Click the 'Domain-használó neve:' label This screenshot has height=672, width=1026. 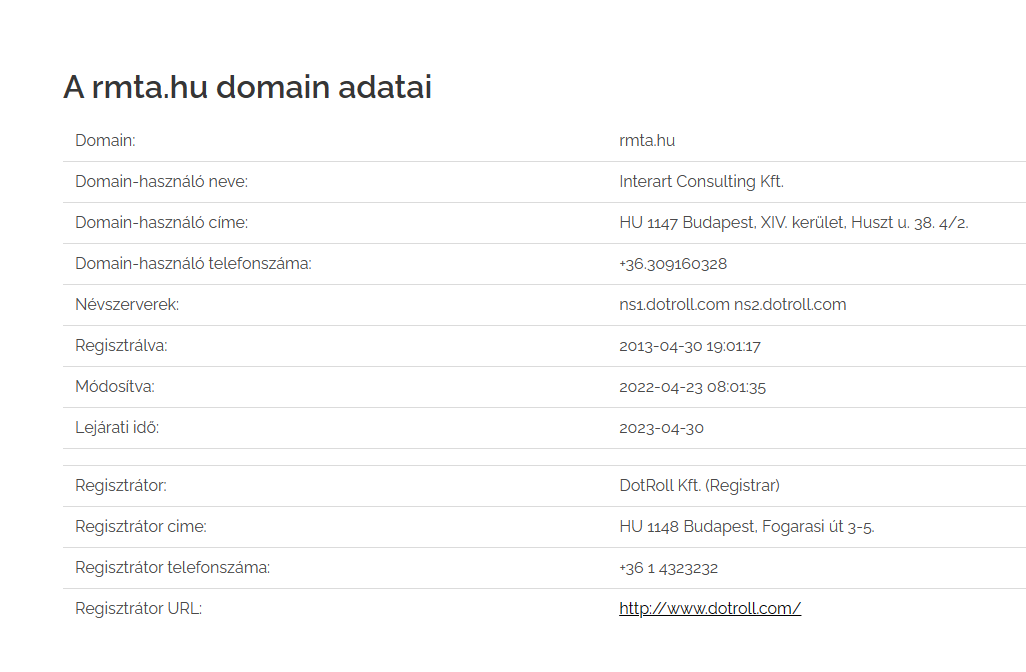pos(162,181)
